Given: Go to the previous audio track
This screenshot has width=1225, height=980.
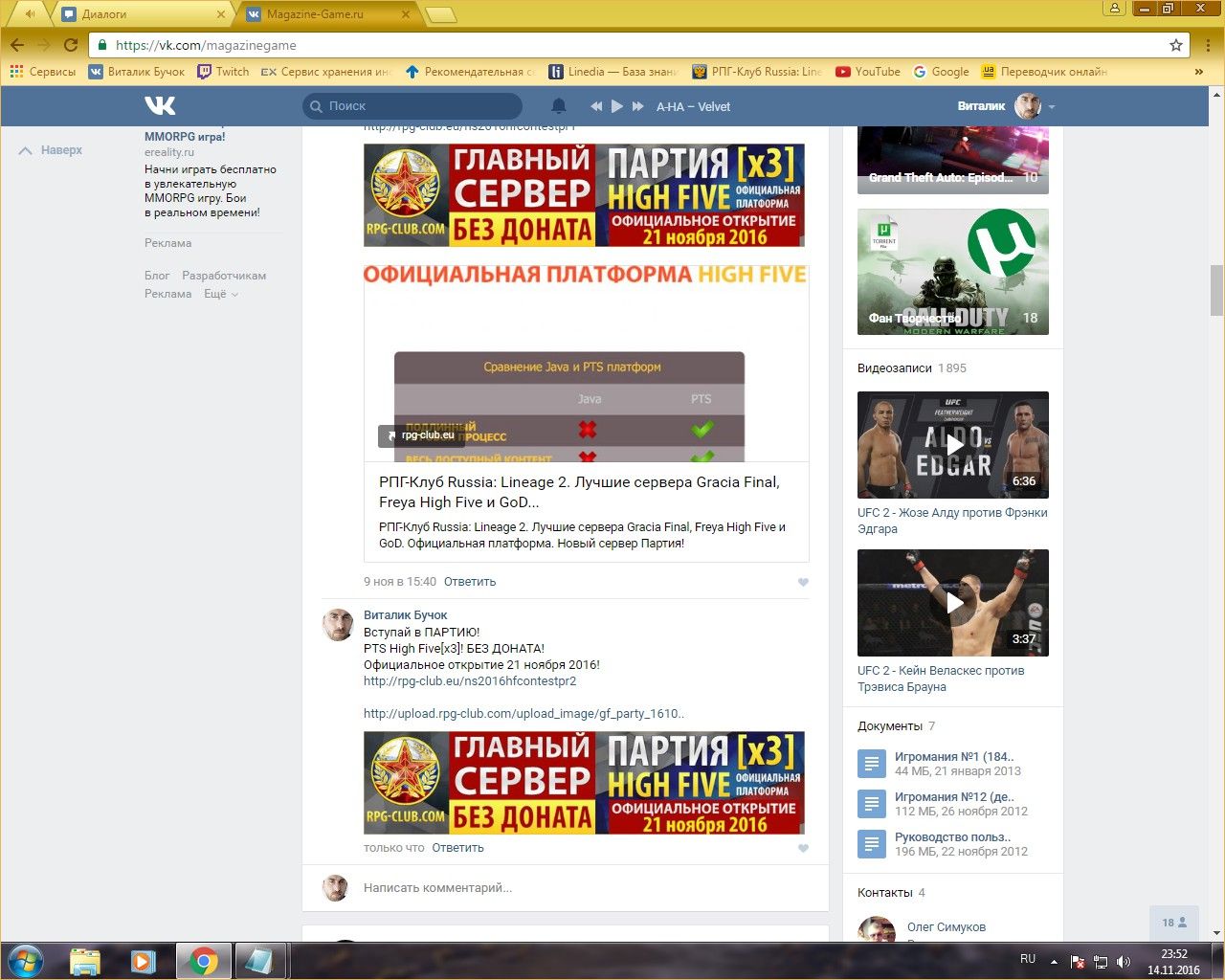Looking at the screenshot, I should (596, 106).
